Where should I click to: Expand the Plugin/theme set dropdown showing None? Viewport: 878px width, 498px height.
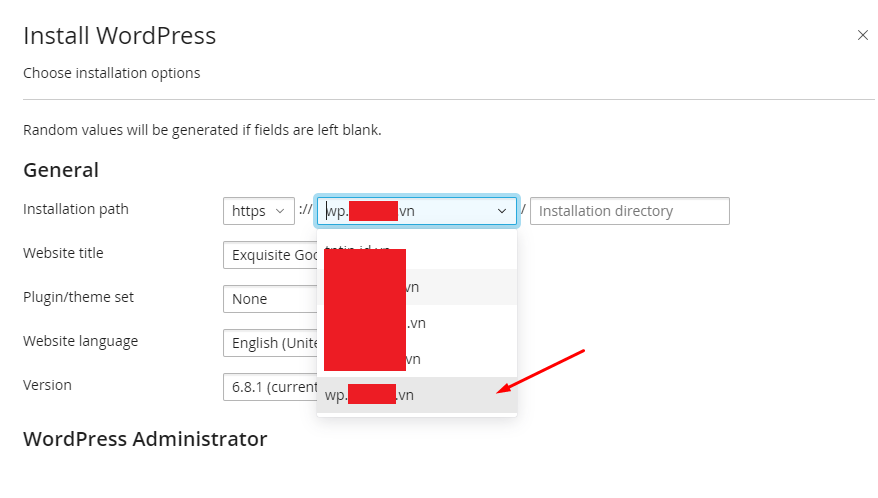click(269, 299)
